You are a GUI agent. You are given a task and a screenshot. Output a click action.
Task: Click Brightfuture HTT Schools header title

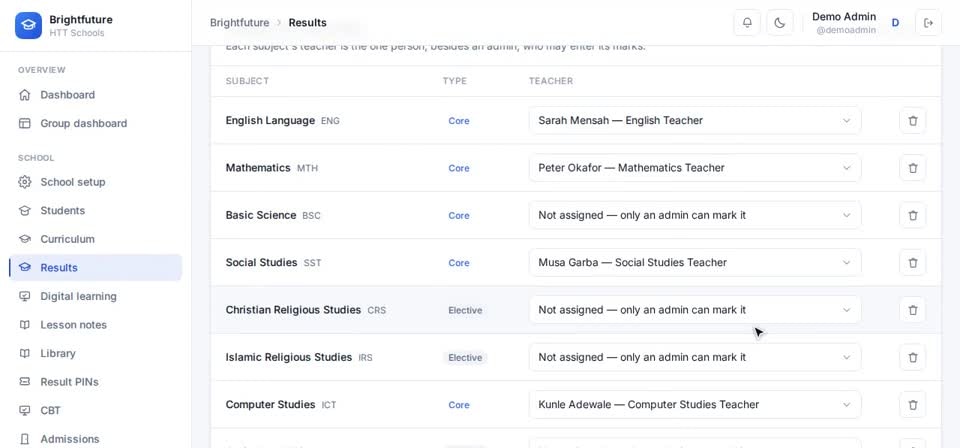point(81,26)
